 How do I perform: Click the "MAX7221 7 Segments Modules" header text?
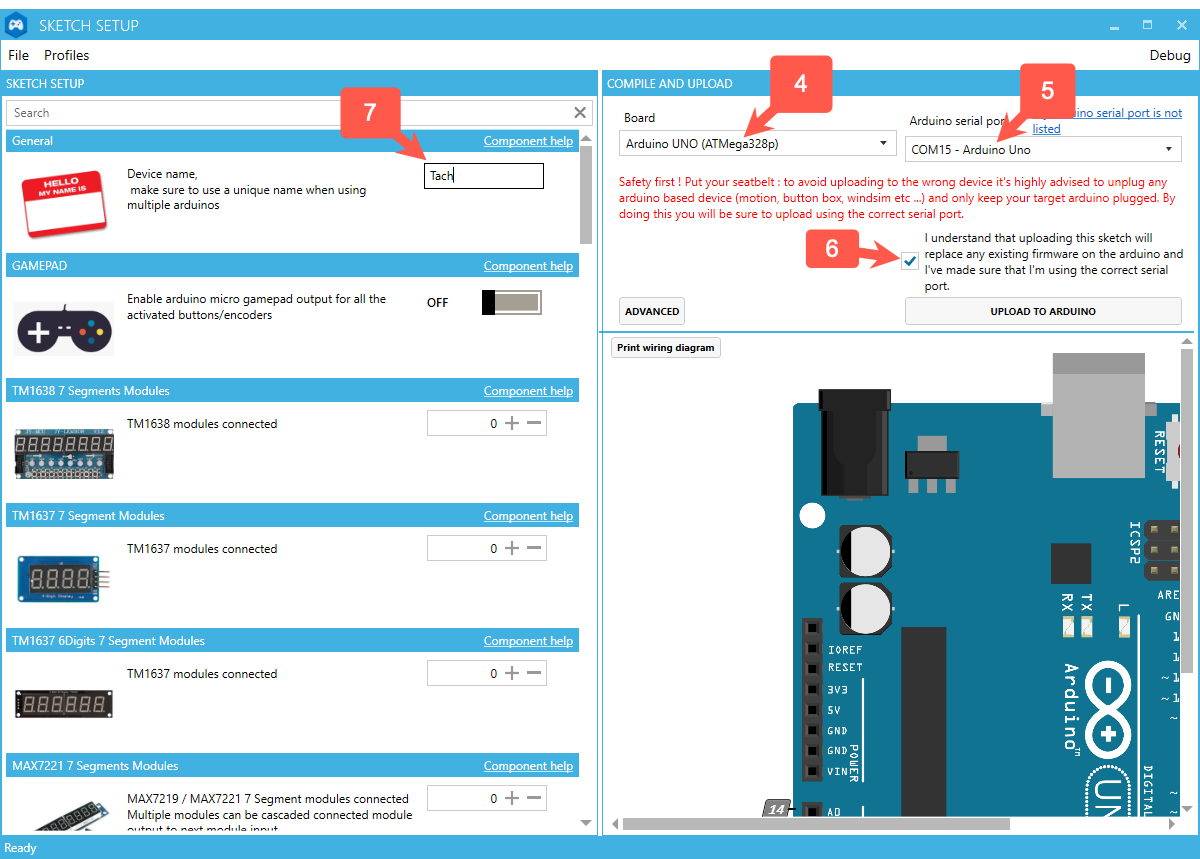(95, 766)
